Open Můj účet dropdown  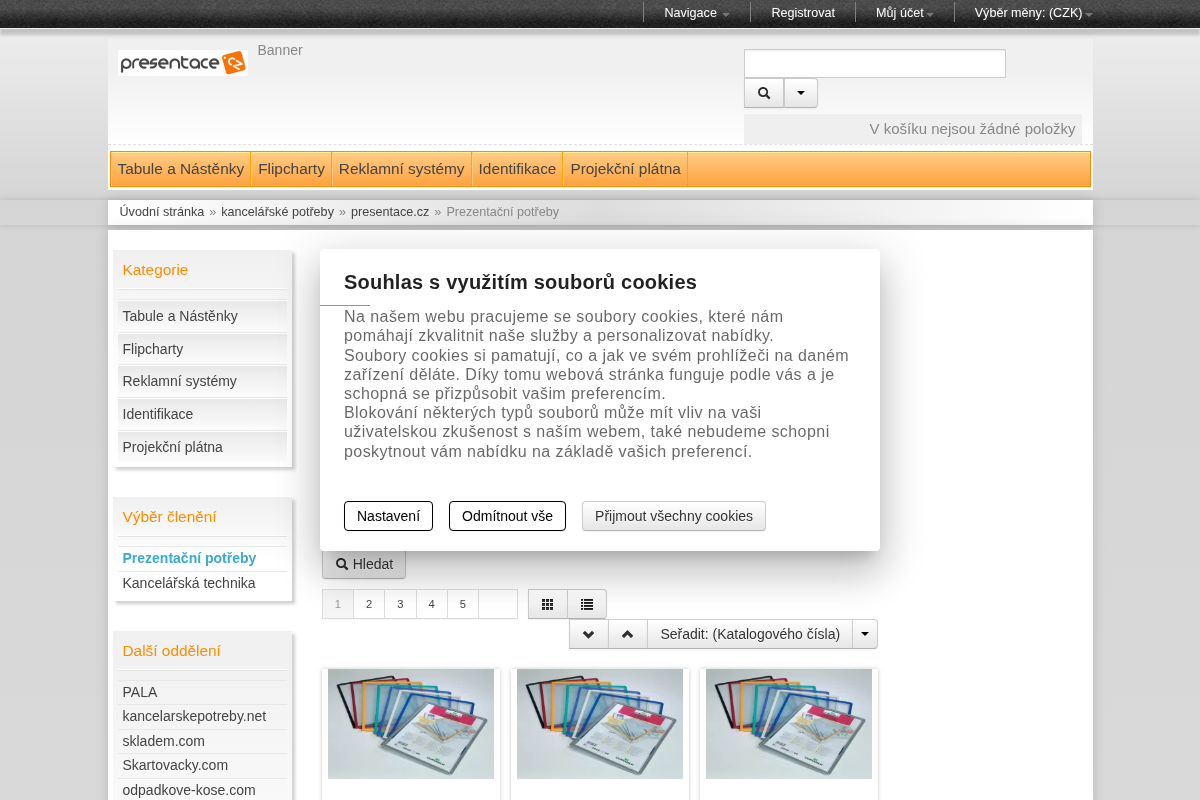(x=905, y=13)
